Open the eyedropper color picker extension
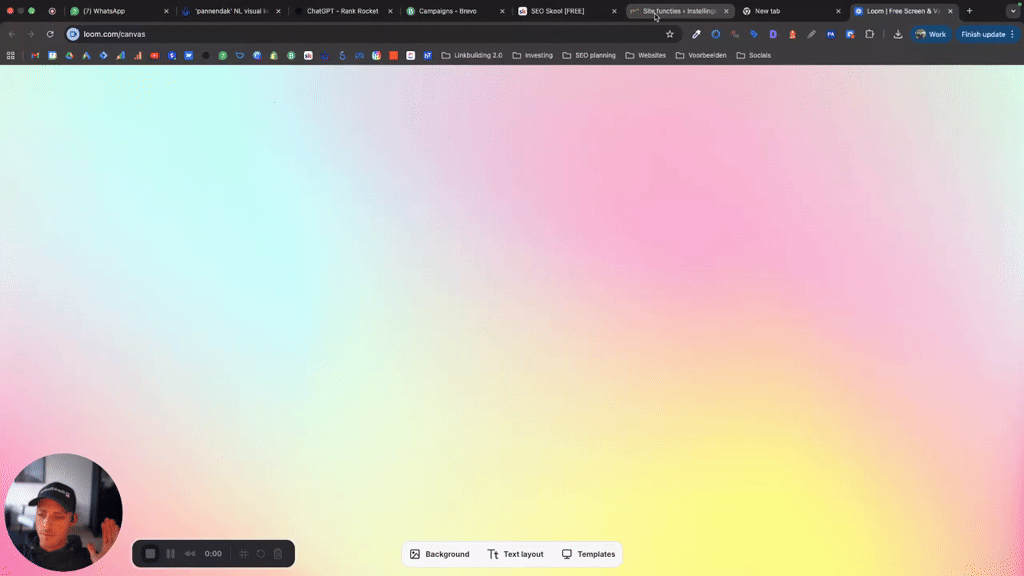Screen dimensions: 1024x576 696,34
